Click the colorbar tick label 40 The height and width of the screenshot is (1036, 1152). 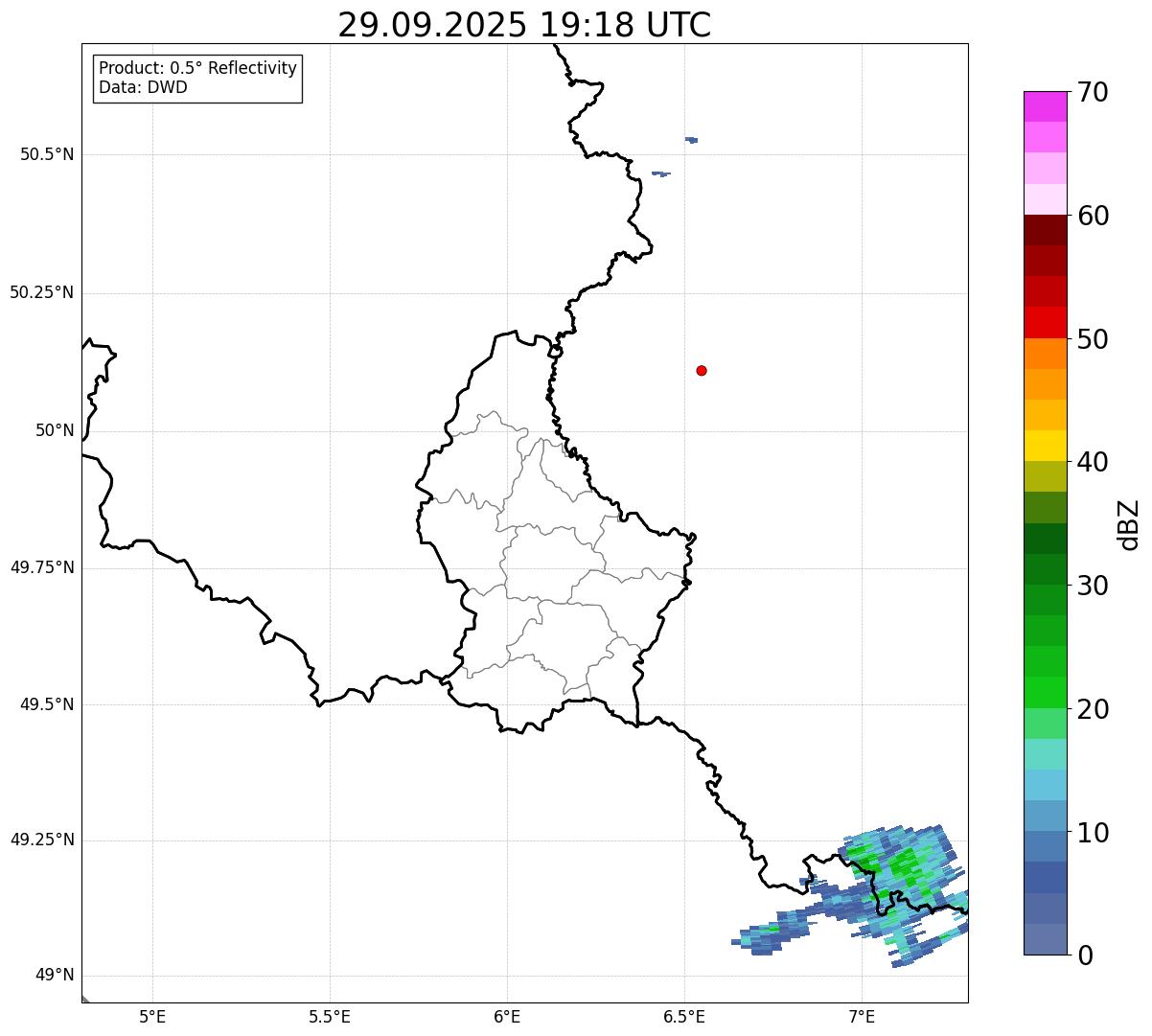(1093, 462)
